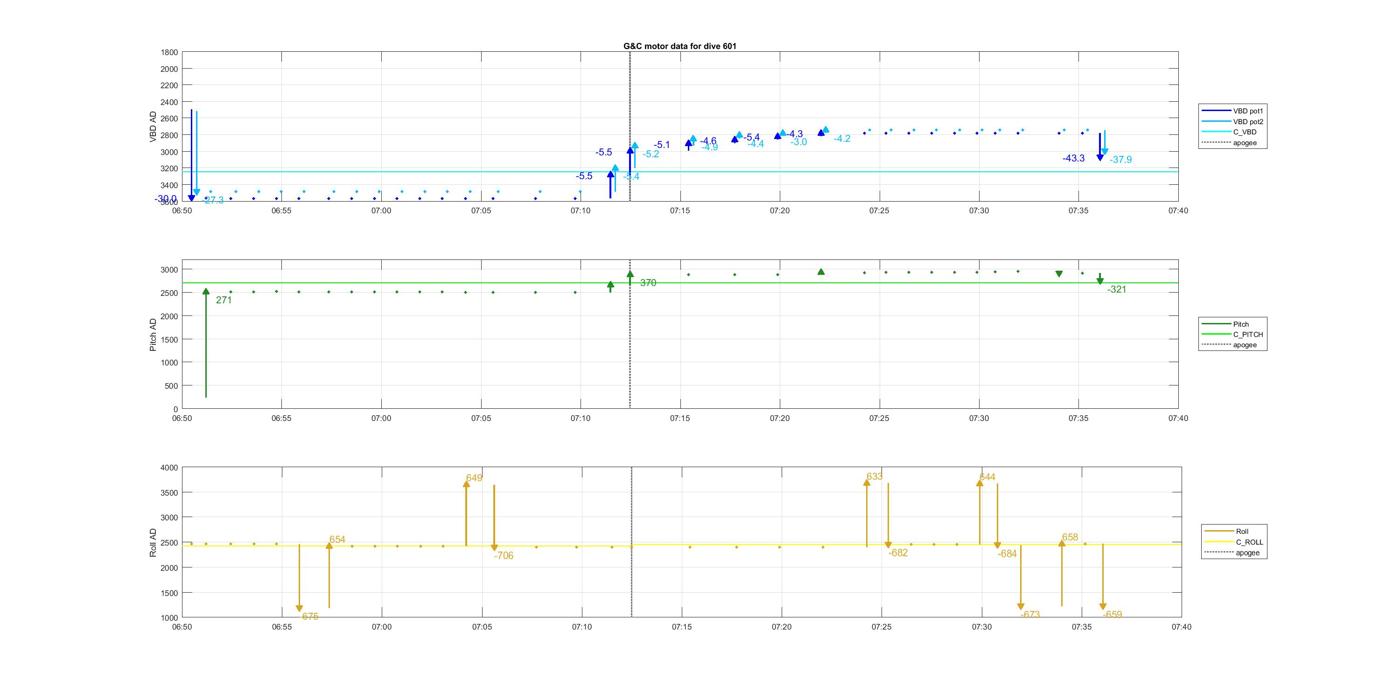Click the "-321" pitch data label
Screen dimensions: 1400x693
point(1117,289)
